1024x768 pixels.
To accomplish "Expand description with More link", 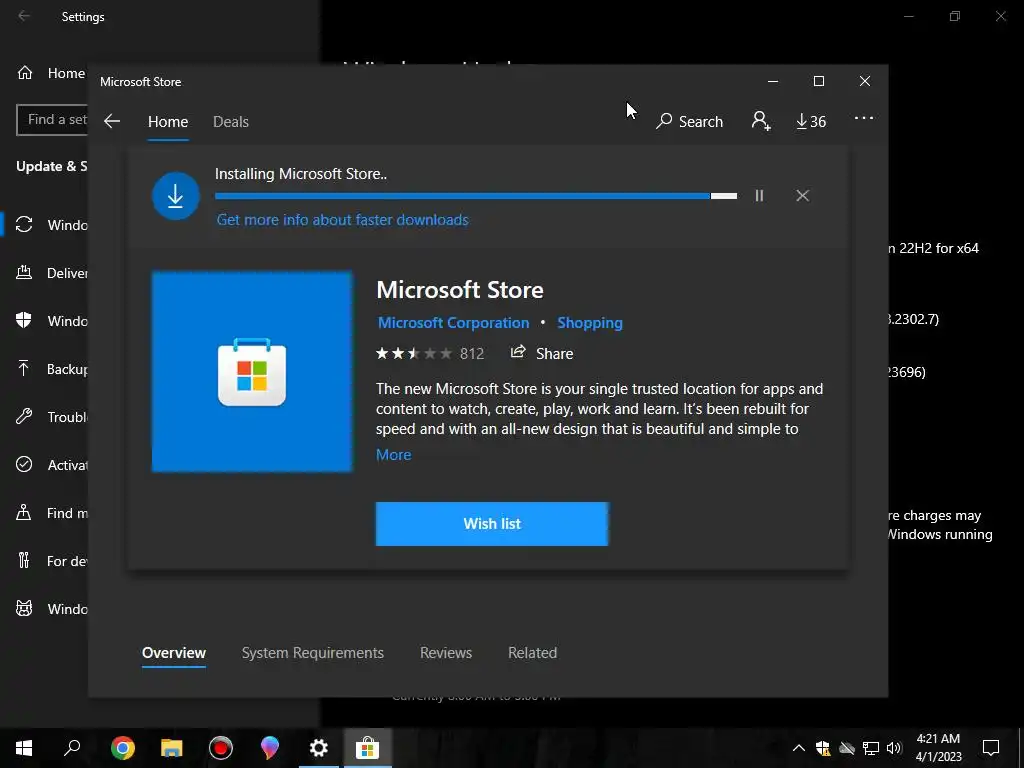I will (394, 455).
